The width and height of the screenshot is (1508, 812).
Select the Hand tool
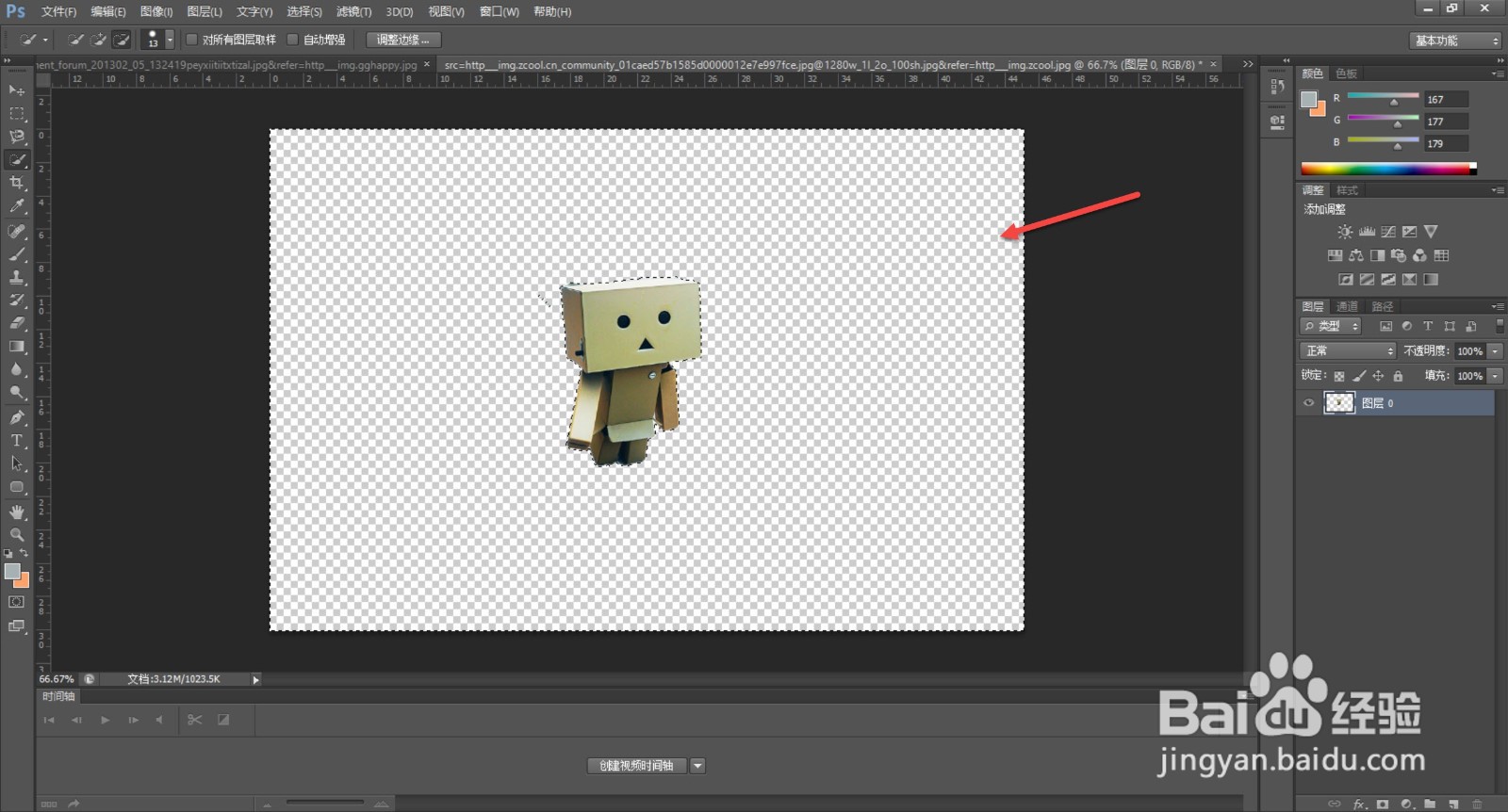tap(17, 512)
